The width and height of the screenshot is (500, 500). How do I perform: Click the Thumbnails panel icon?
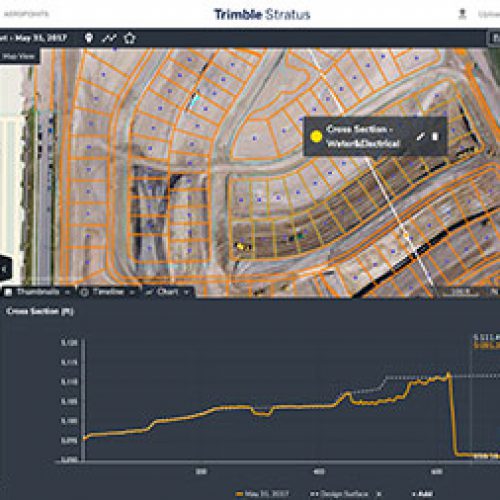click(x=9, y=292)
